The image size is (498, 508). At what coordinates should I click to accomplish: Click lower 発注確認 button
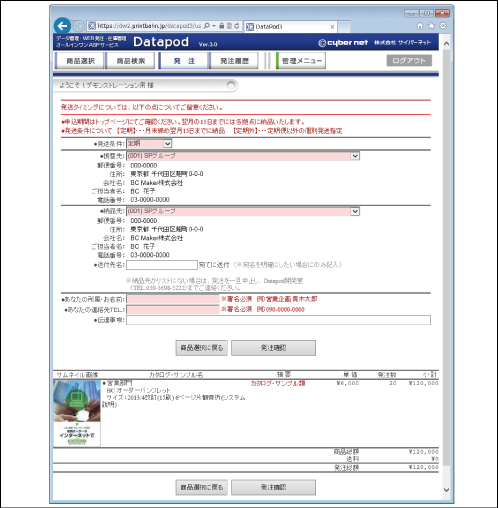pos(273,487)
